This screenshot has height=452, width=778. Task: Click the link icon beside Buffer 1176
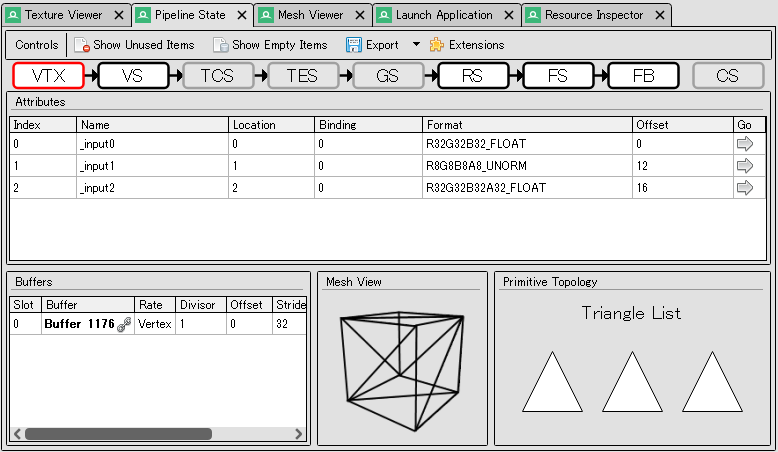point(124,324)
